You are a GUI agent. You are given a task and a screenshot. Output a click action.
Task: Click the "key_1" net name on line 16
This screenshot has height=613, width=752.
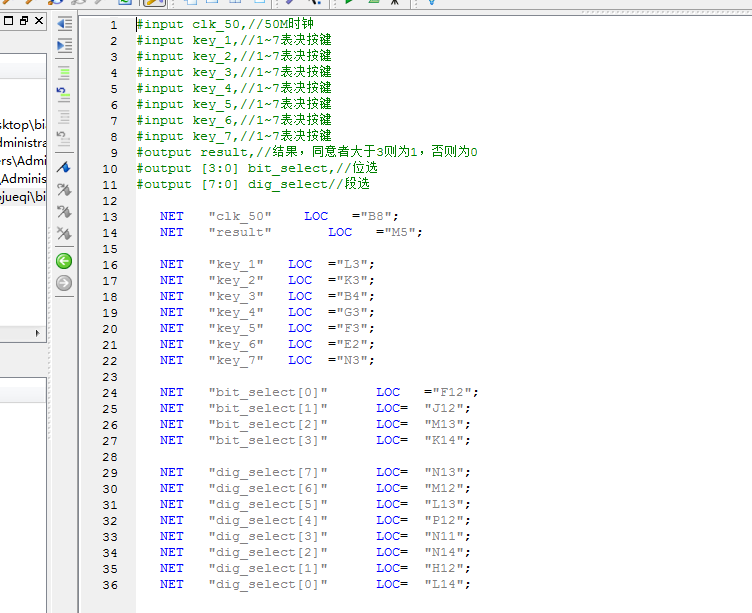[x=236, y=264]
